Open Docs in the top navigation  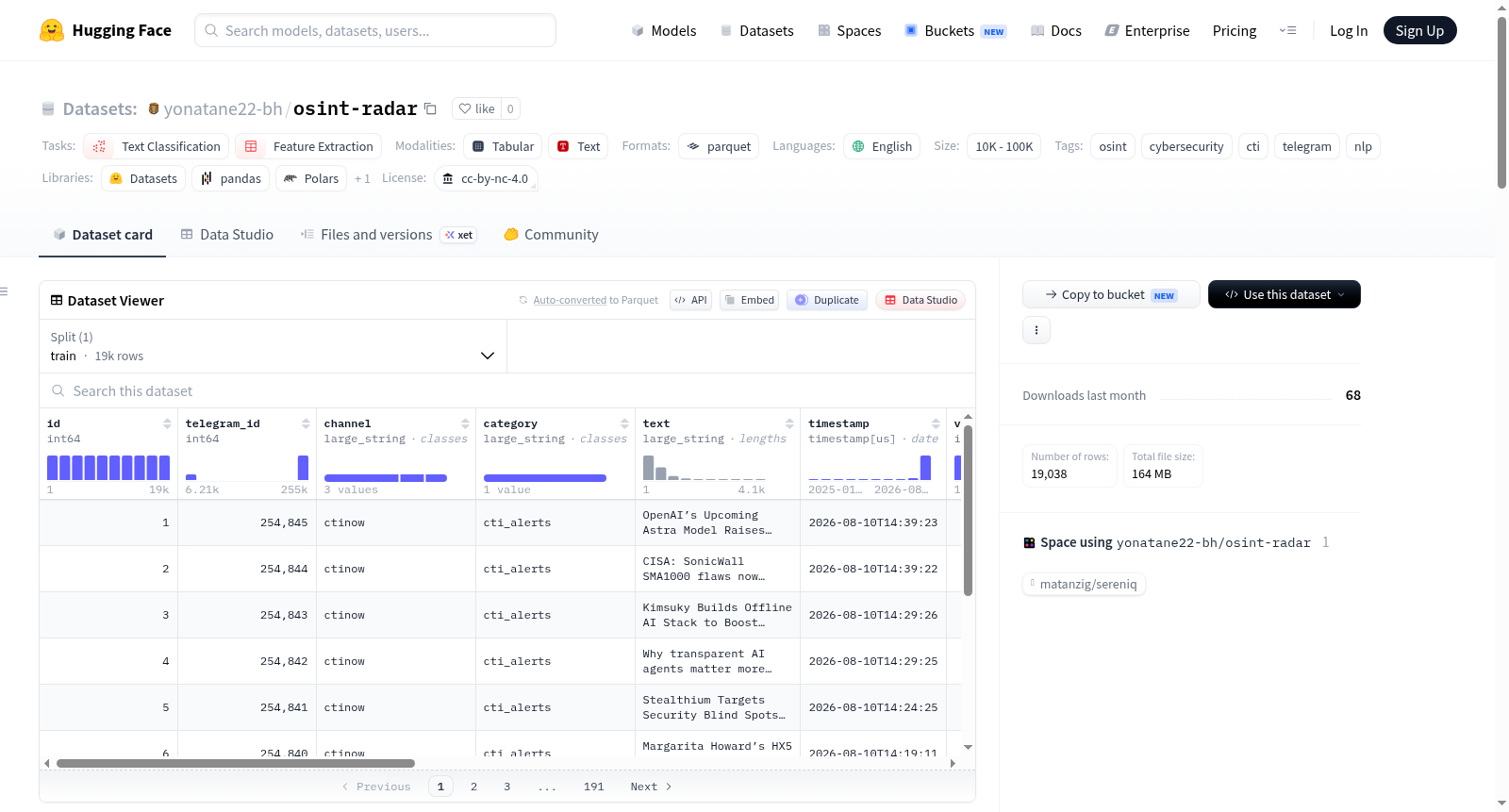tap(1056, 30)
